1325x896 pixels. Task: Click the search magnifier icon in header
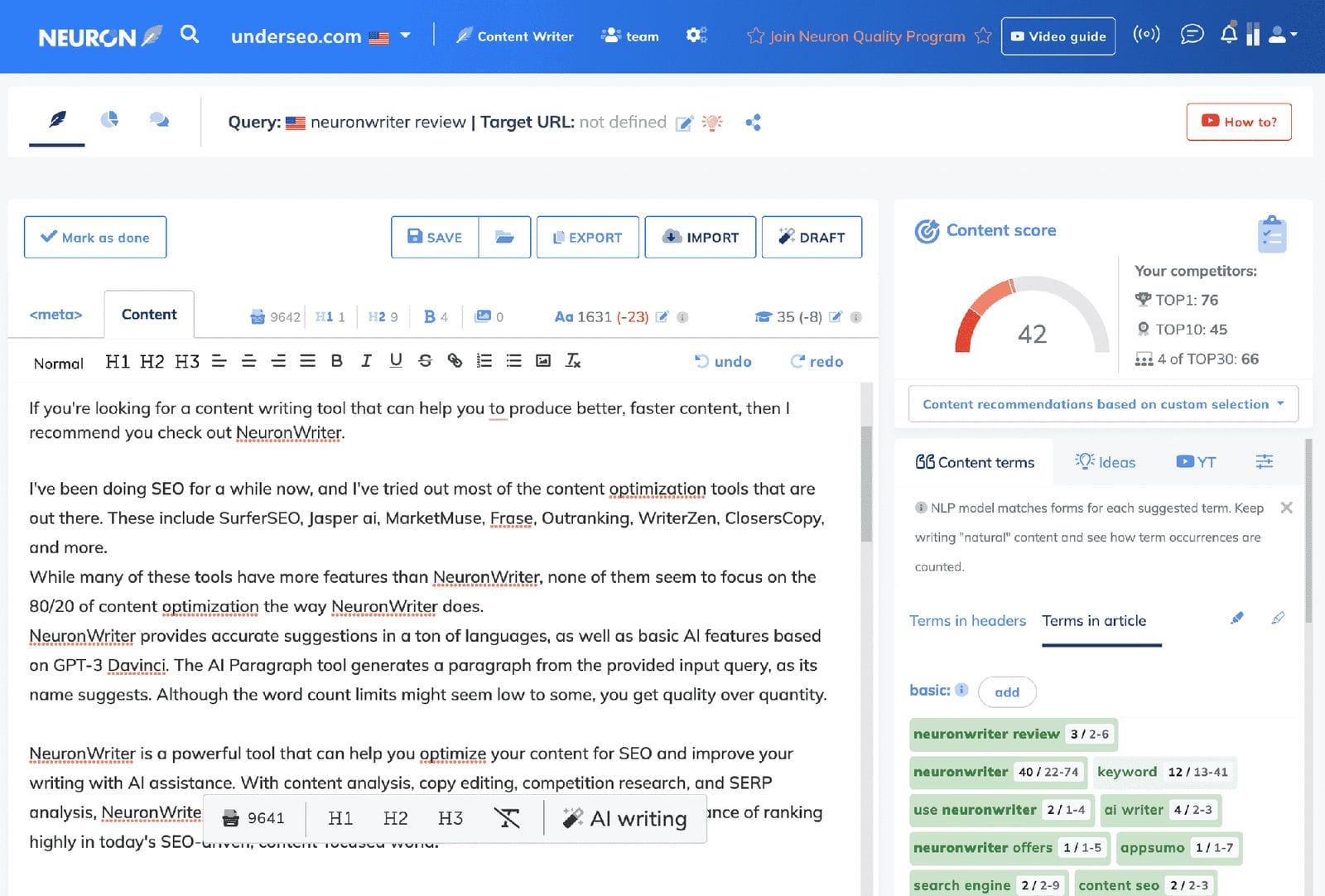coord(190,35)
